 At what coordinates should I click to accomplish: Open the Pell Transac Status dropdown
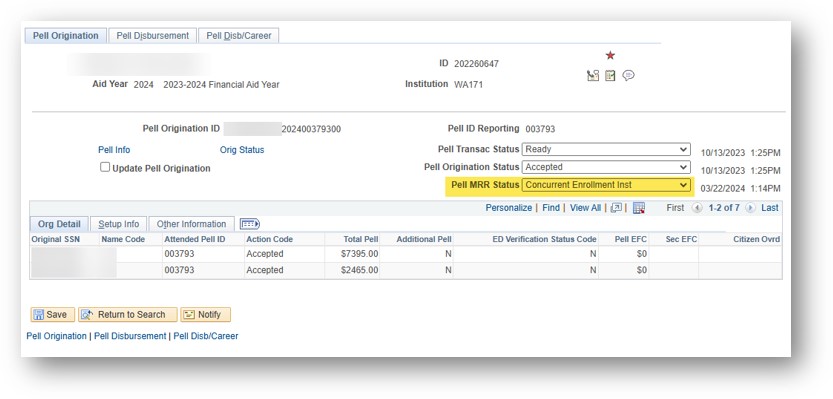[606, 149]
